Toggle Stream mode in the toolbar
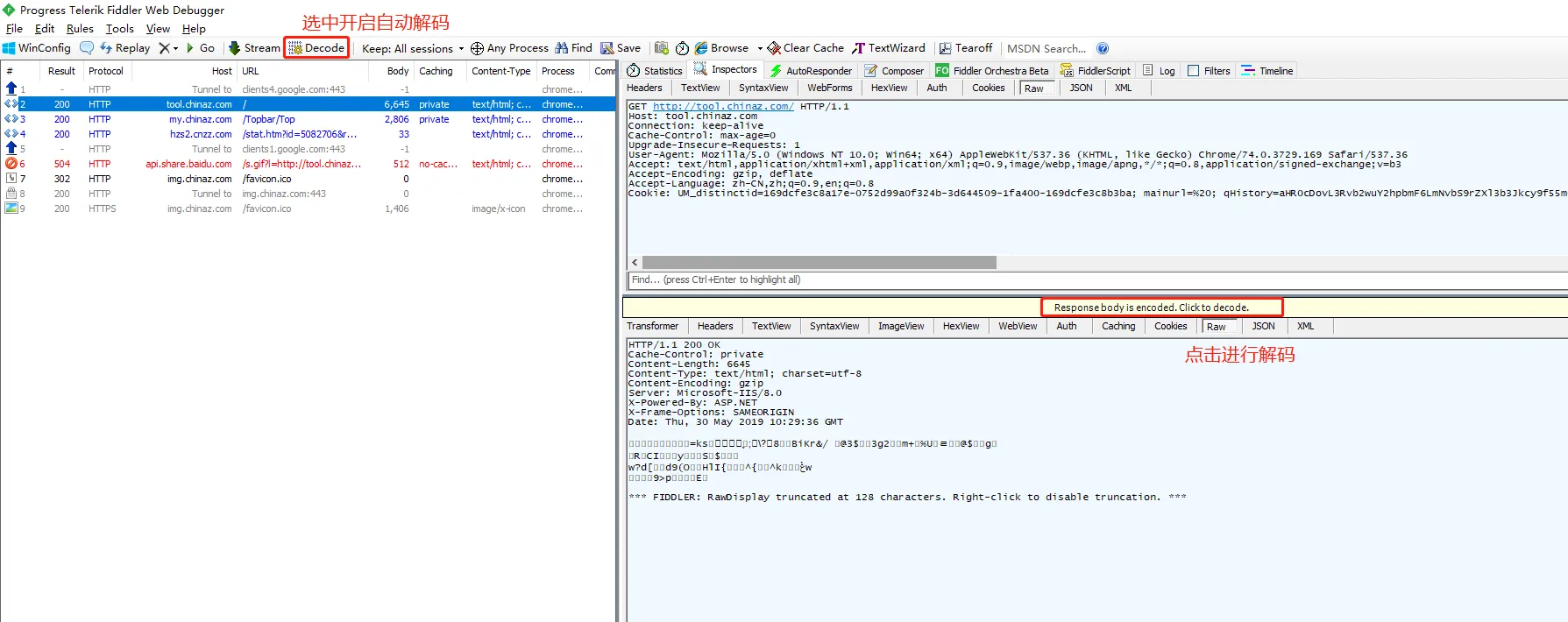1568x622 pixels. point(254,48)
